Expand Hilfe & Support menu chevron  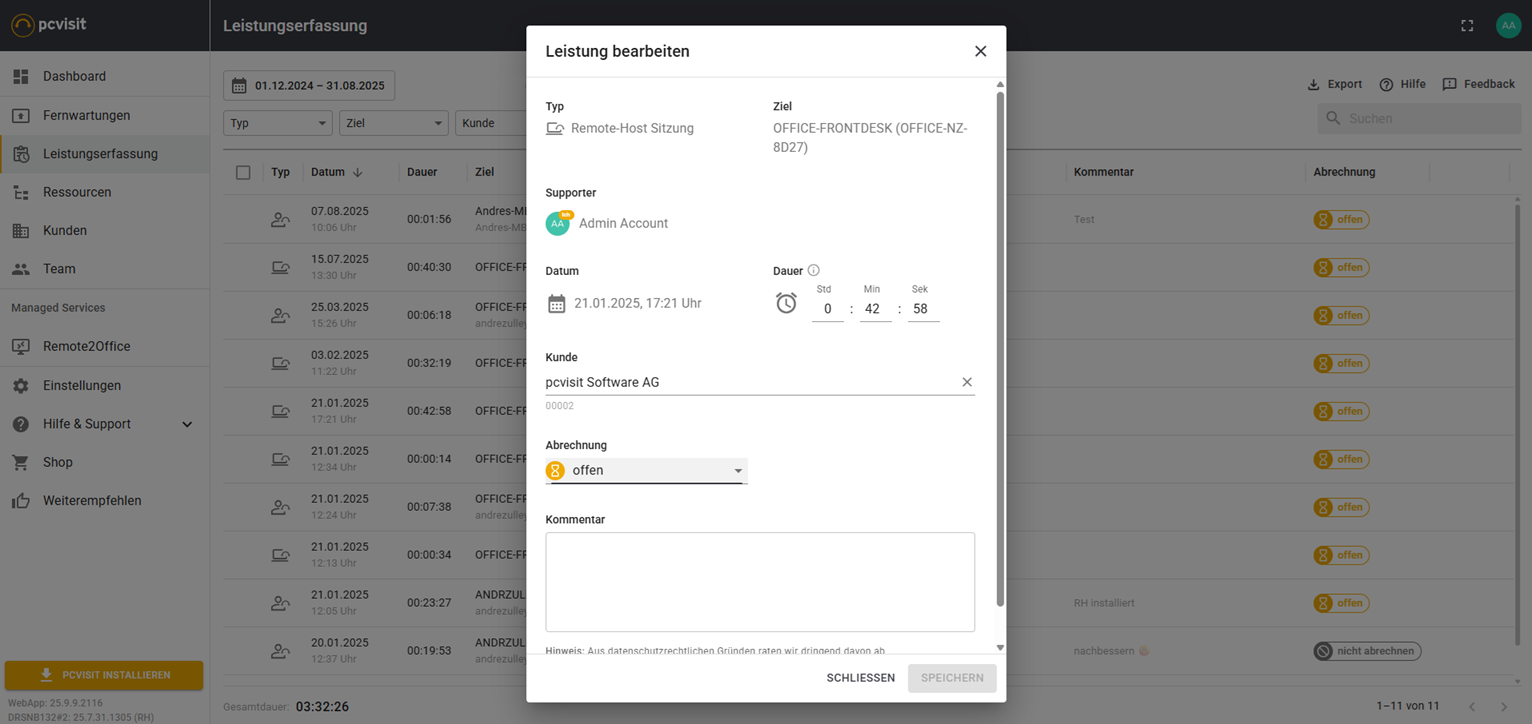187,425
